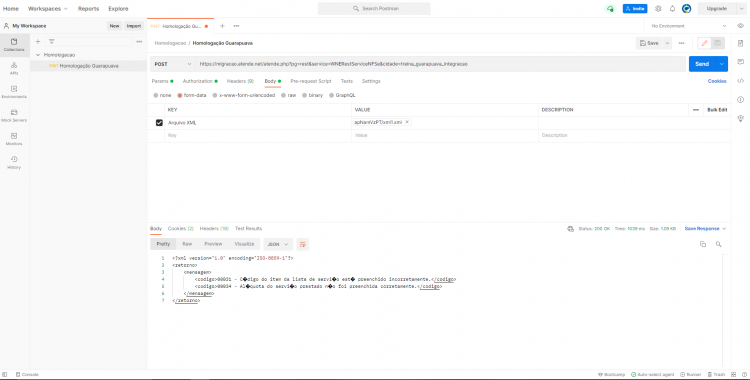Search within the response body
Screen dimensions: 750x380
pos(718,244)
